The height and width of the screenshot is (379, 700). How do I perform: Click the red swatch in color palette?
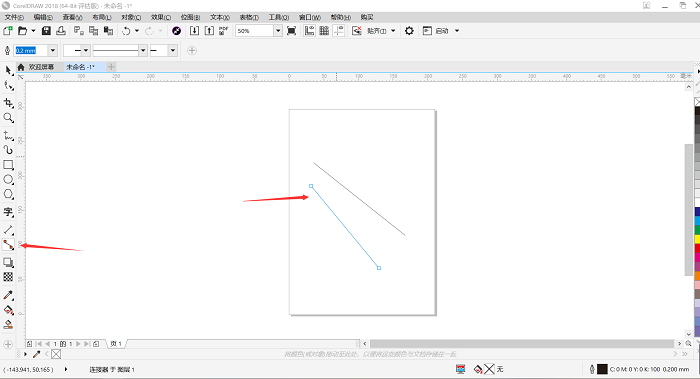pos(697,248)
